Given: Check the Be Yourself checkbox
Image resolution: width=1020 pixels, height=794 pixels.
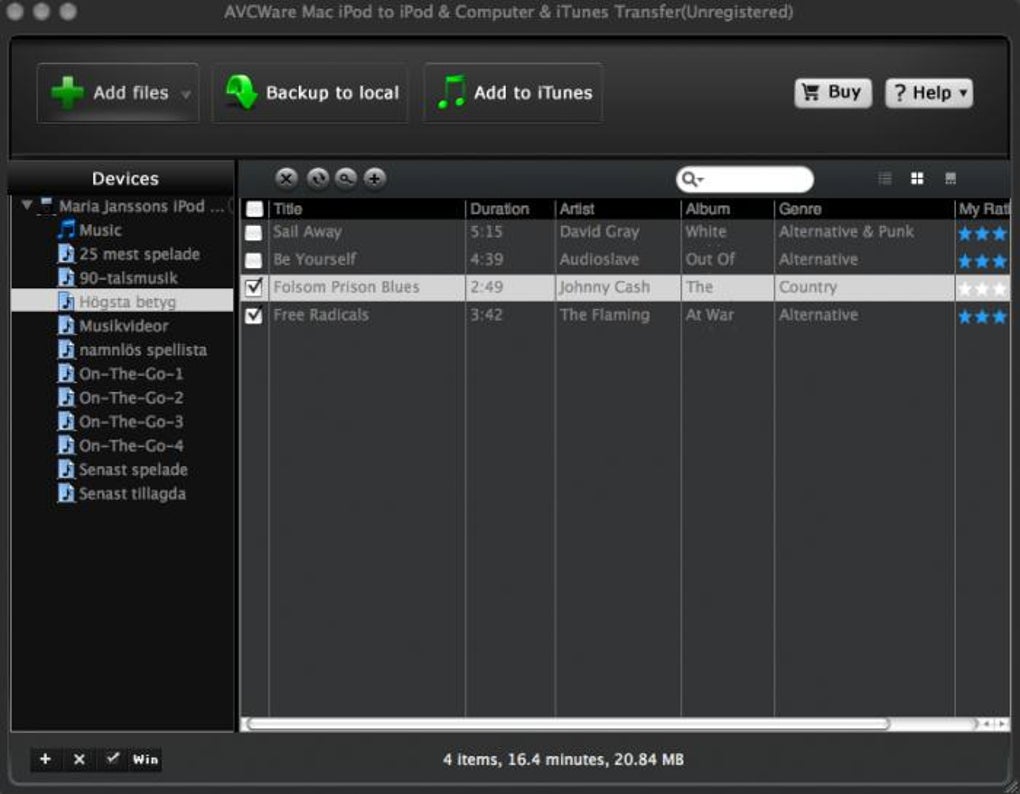Looking at the screenshot, I should pos(254,260).
